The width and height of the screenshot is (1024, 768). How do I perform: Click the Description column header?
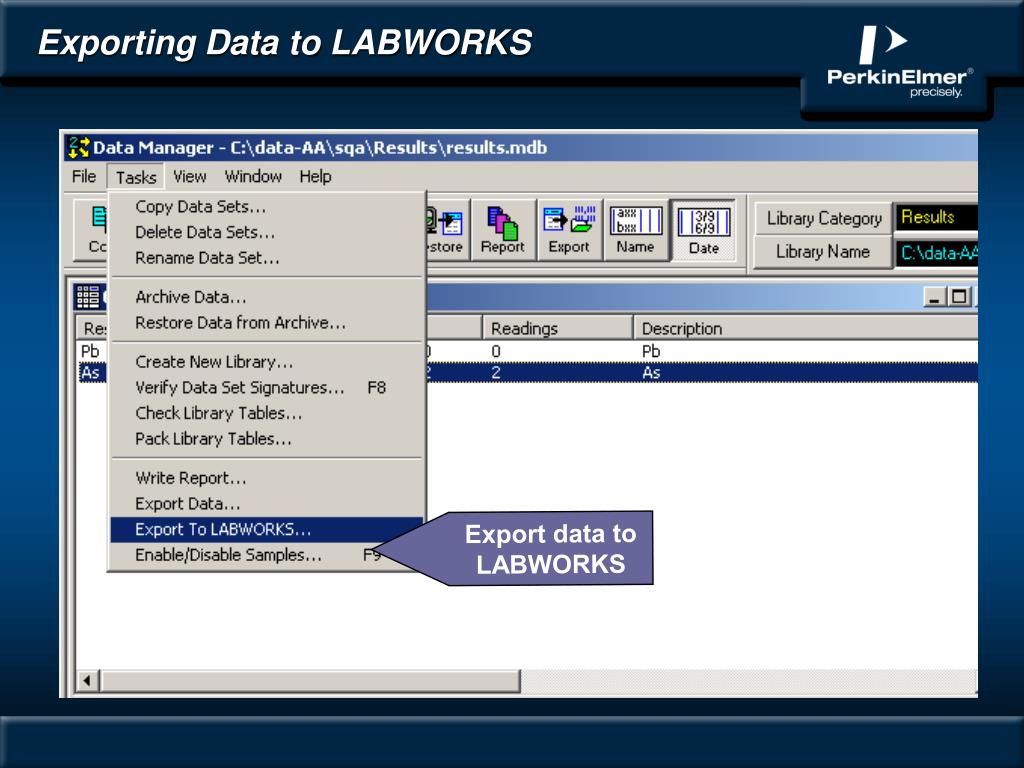tap(806, 328)
